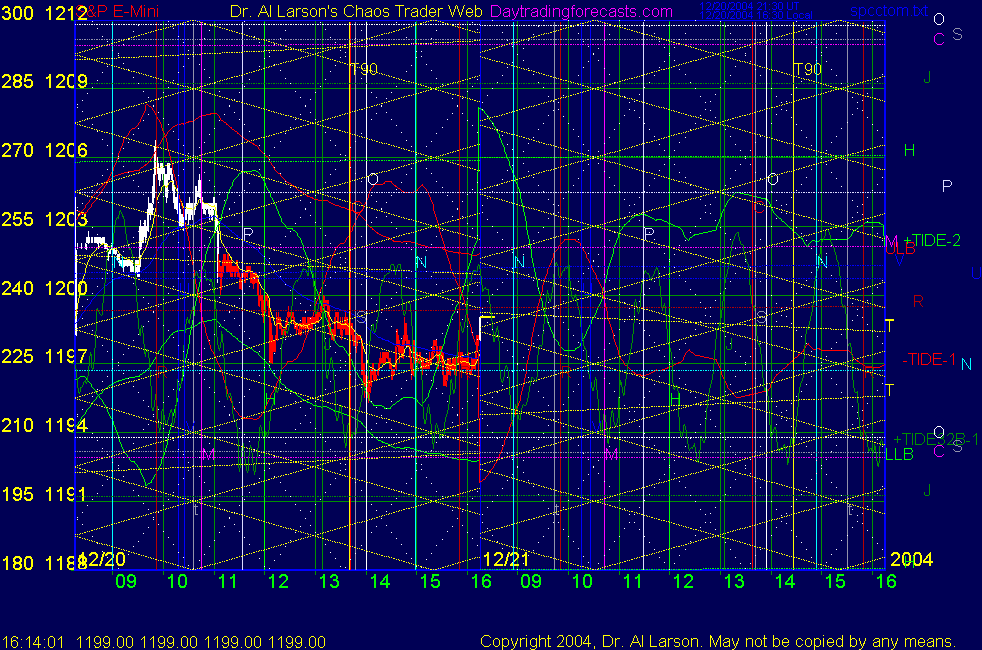982x650 pixels.
Task: Click the cyan N label near hour 15 on 12/20
Action: click(x=421, y=262)
